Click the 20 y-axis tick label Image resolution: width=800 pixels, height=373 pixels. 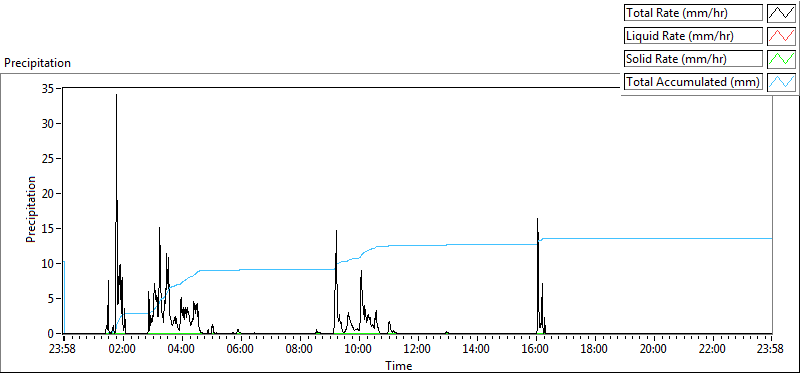coord(48,193)
